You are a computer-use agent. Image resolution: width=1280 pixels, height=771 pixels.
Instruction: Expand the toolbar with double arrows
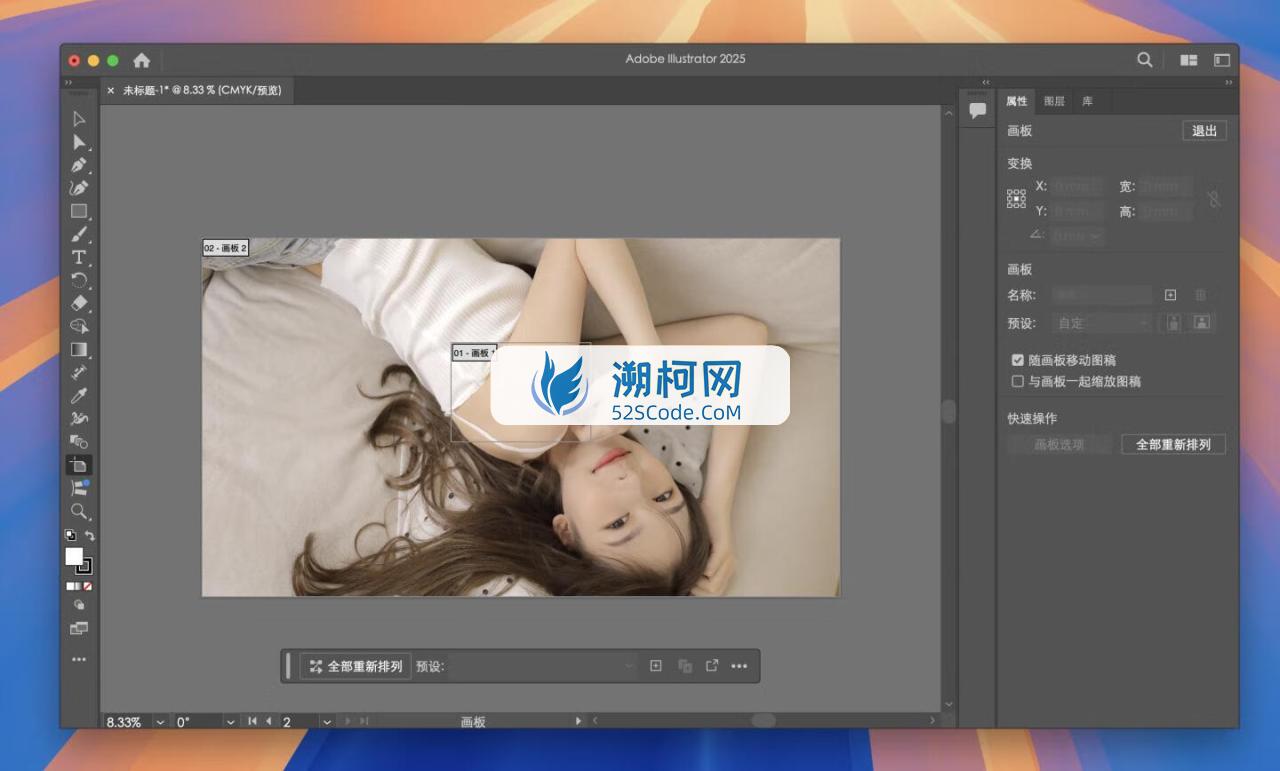coord(68,82)
